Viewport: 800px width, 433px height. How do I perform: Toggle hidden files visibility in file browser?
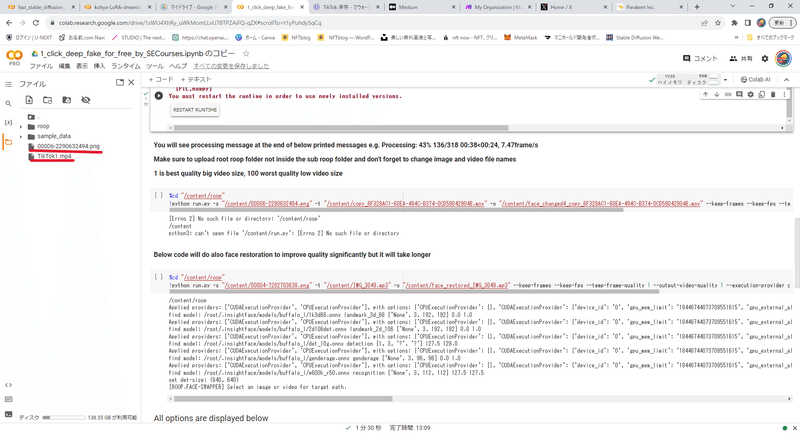[86, 100]
